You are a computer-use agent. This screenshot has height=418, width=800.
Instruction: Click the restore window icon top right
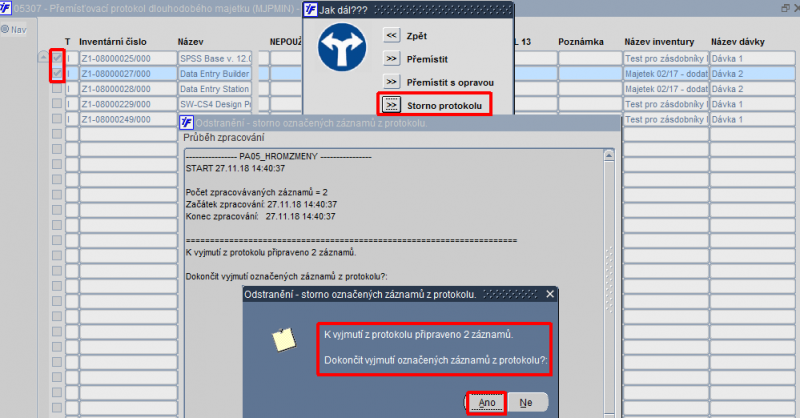785,8
